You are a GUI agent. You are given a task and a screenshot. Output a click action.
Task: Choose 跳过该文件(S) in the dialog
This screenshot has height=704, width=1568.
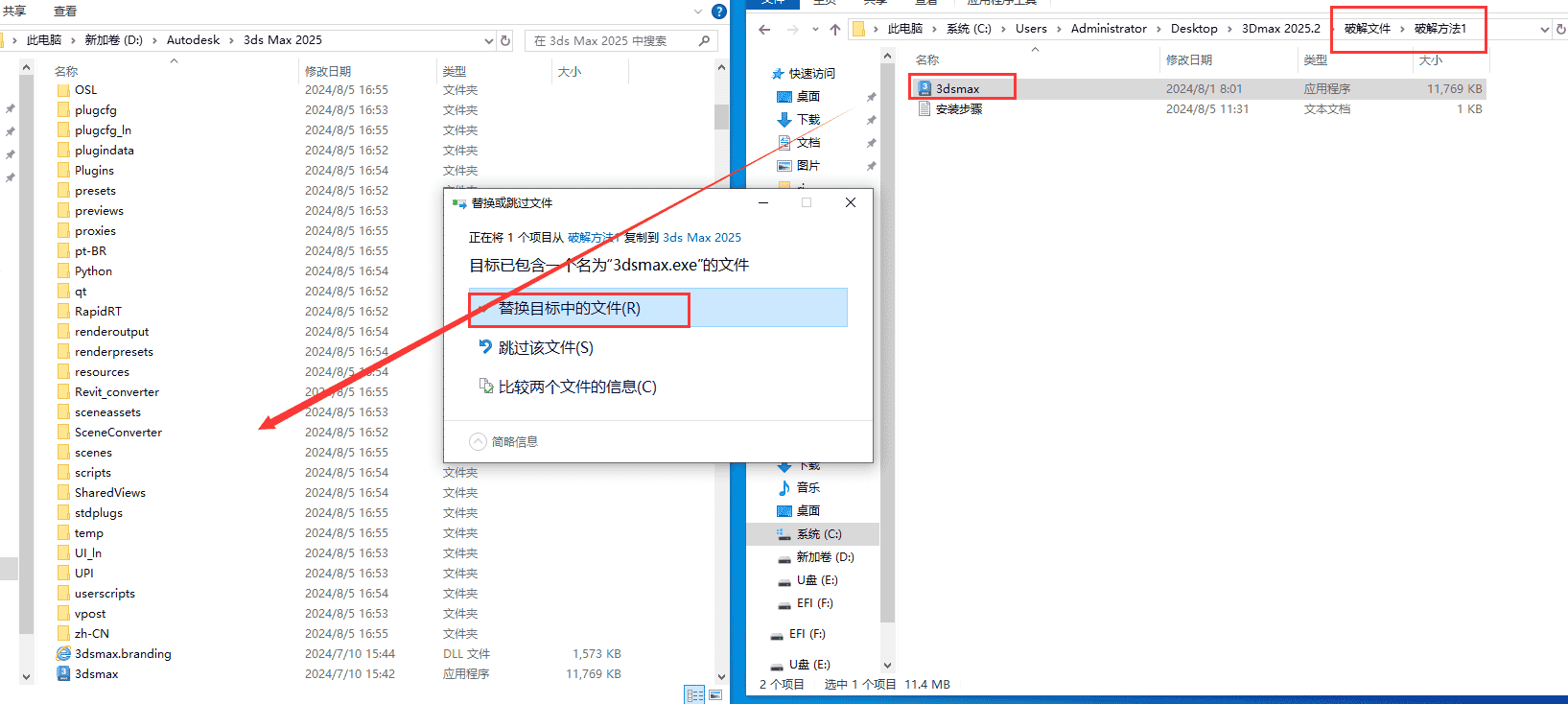click(x=658, y=347)
